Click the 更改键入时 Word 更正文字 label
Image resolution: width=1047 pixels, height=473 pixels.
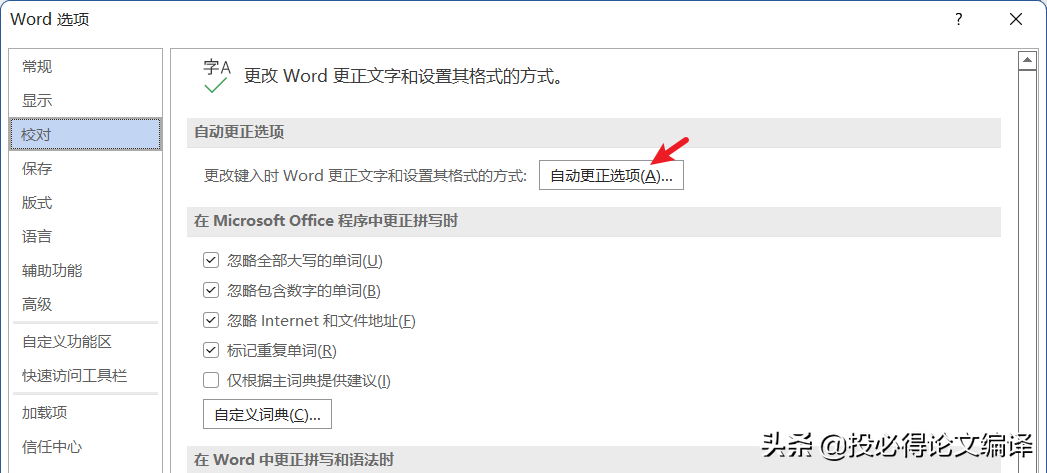[x=365, y=176]
